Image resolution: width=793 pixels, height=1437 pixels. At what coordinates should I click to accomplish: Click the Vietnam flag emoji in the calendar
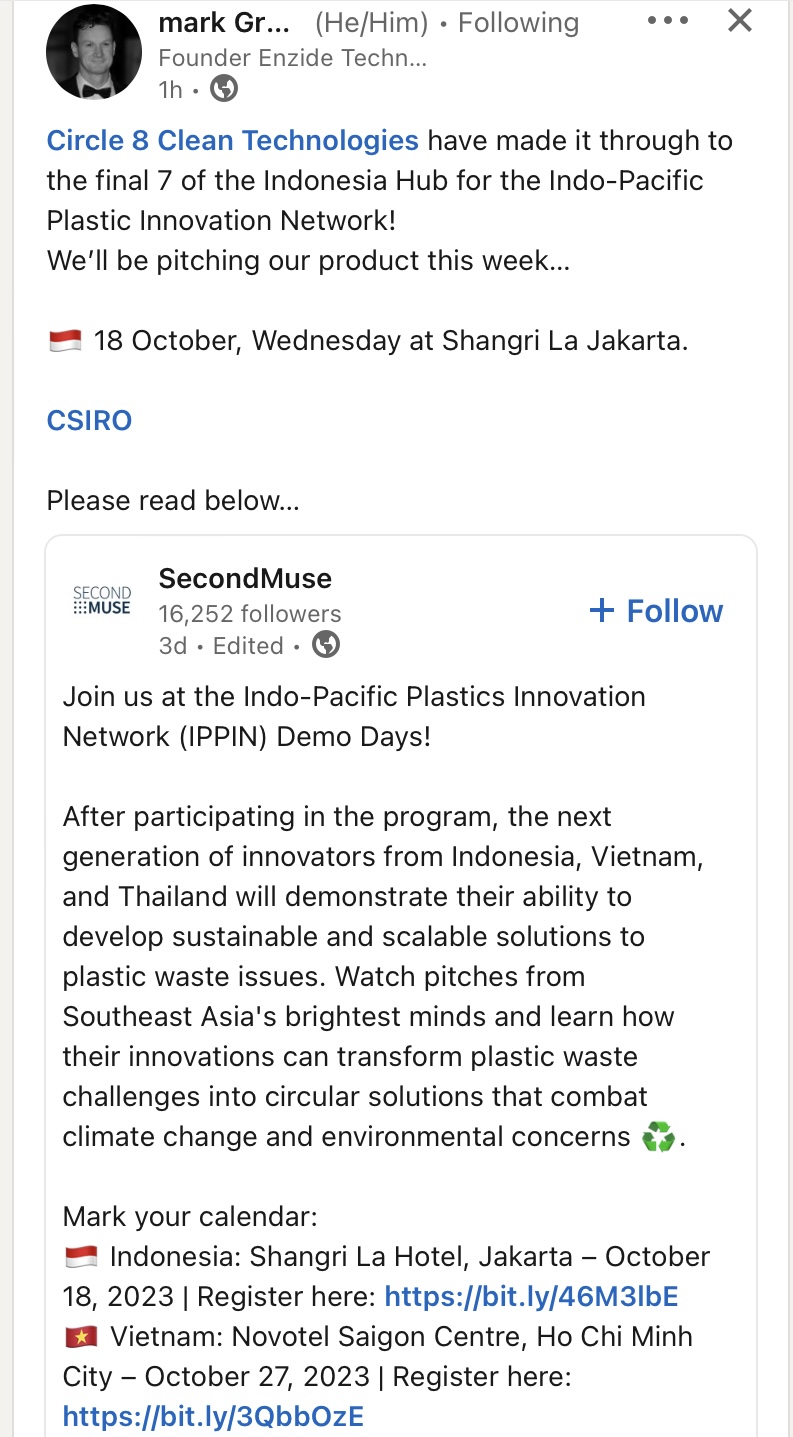[80, 1337]
